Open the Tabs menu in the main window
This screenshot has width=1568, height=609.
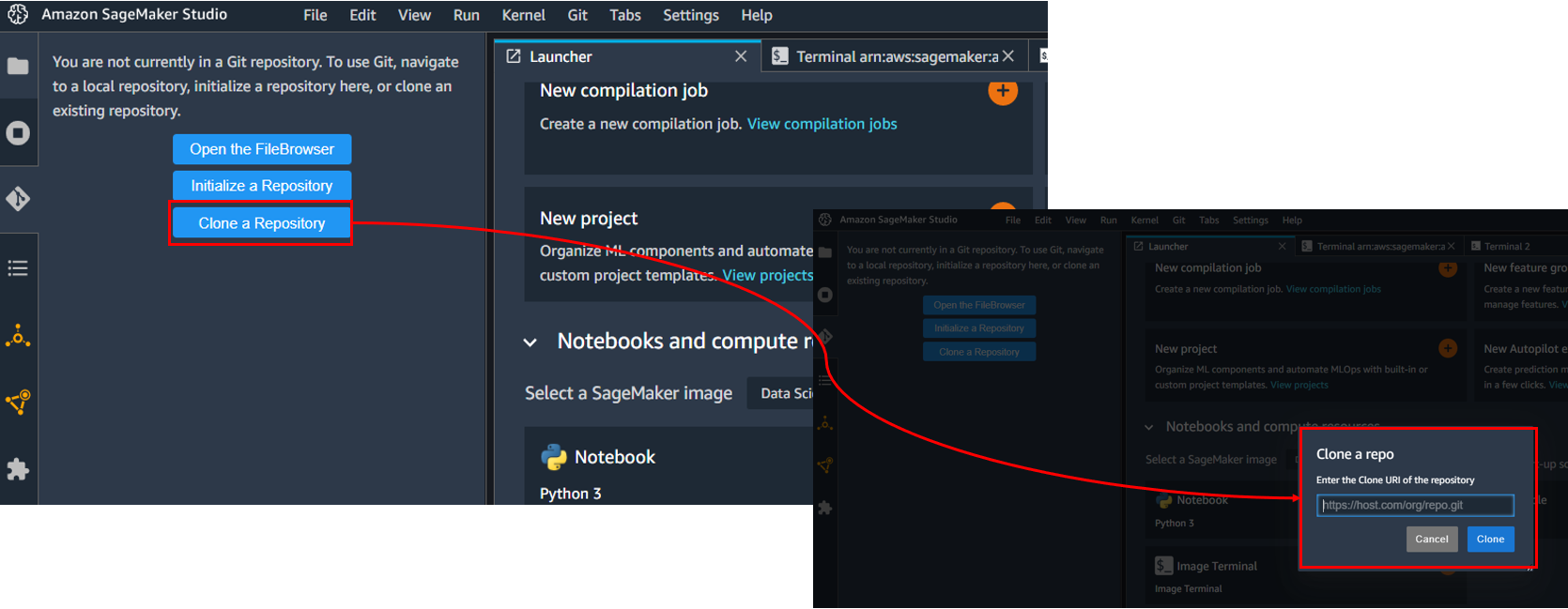[625, 15]
